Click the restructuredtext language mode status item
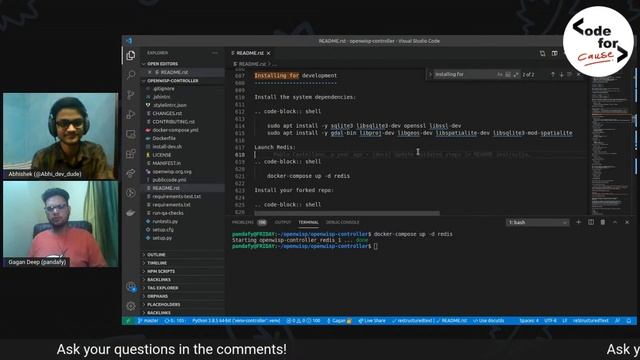The image size is (640, 360). pos(591,321)
